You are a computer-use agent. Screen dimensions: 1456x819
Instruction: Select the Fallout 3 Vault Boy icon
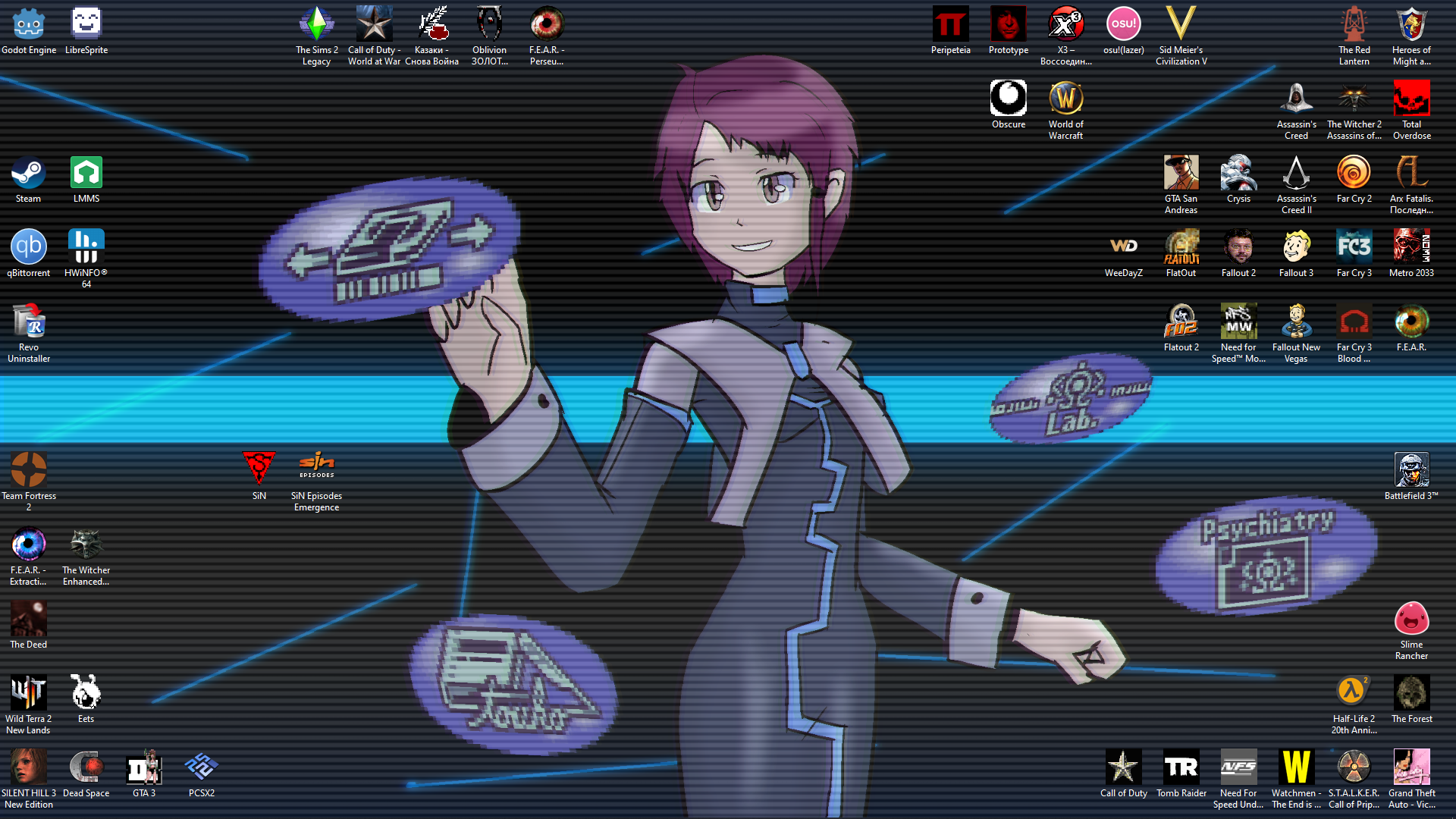pos(1297,253)
